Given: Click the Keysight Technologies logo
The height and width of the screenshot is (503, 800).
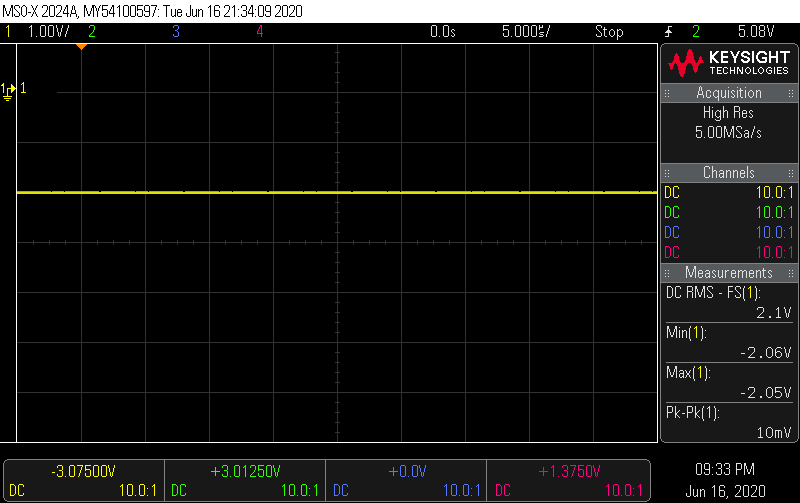Looking at the screenshot, I should pos(729,63).
